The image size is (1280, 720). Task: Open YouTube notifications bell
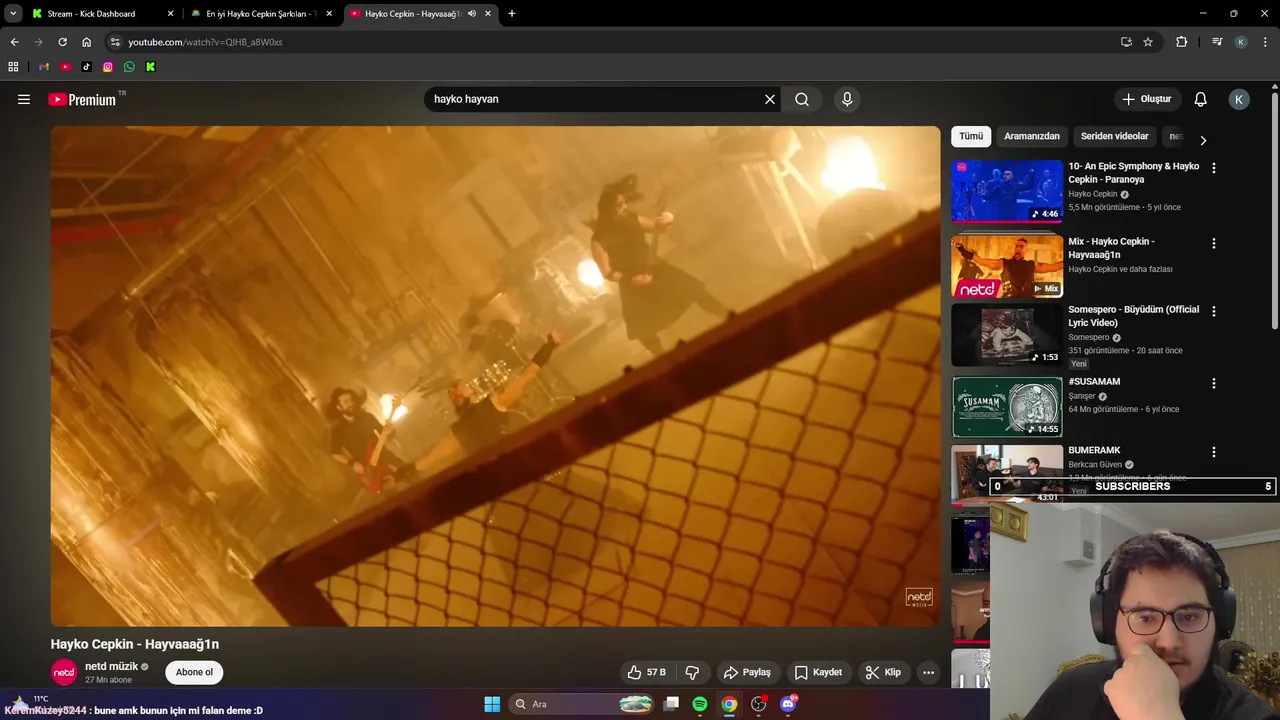[x=1201, y=99]
